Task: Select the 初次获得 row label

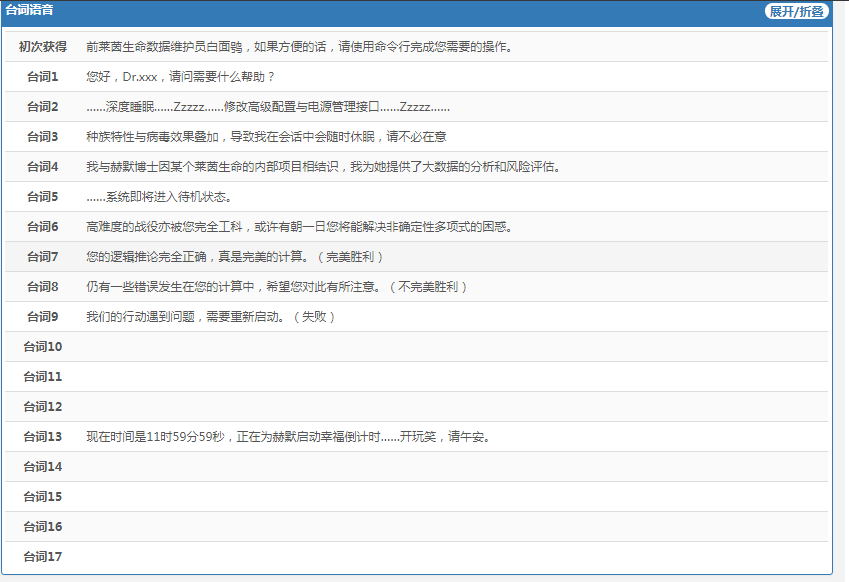Action: point(43,47)
